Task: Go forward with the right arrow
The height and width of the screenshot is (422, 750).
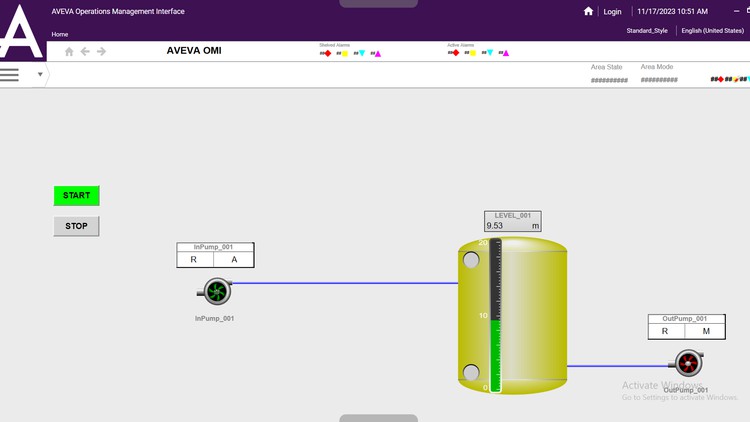Action: pyautogui.click(x=101, y=51)
